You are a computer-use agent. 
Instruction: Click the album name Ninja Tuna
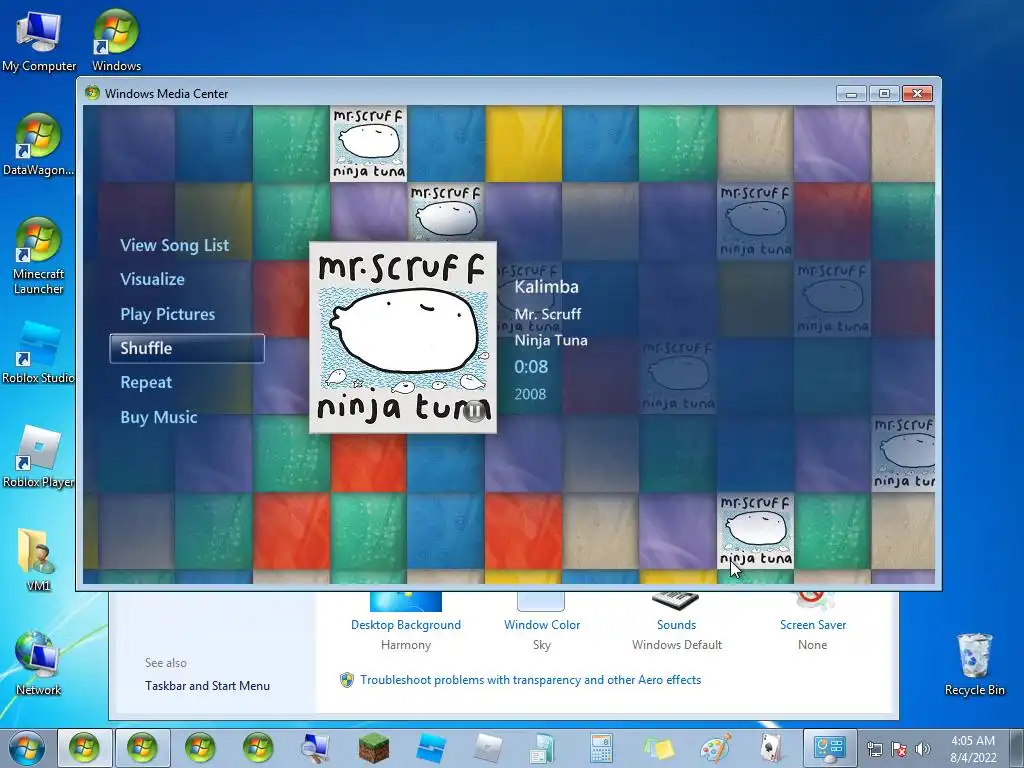(x=551, y=340)
